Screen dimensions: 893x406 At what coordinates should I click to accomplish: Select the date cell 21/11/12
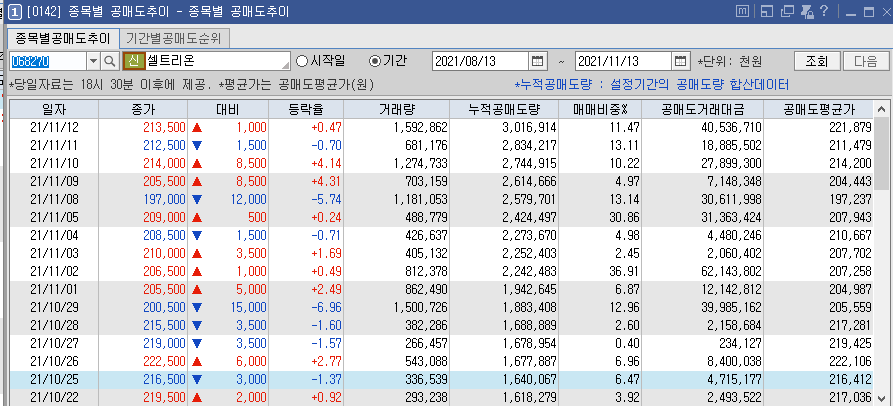pyautogui.click(x=54, y=127)
